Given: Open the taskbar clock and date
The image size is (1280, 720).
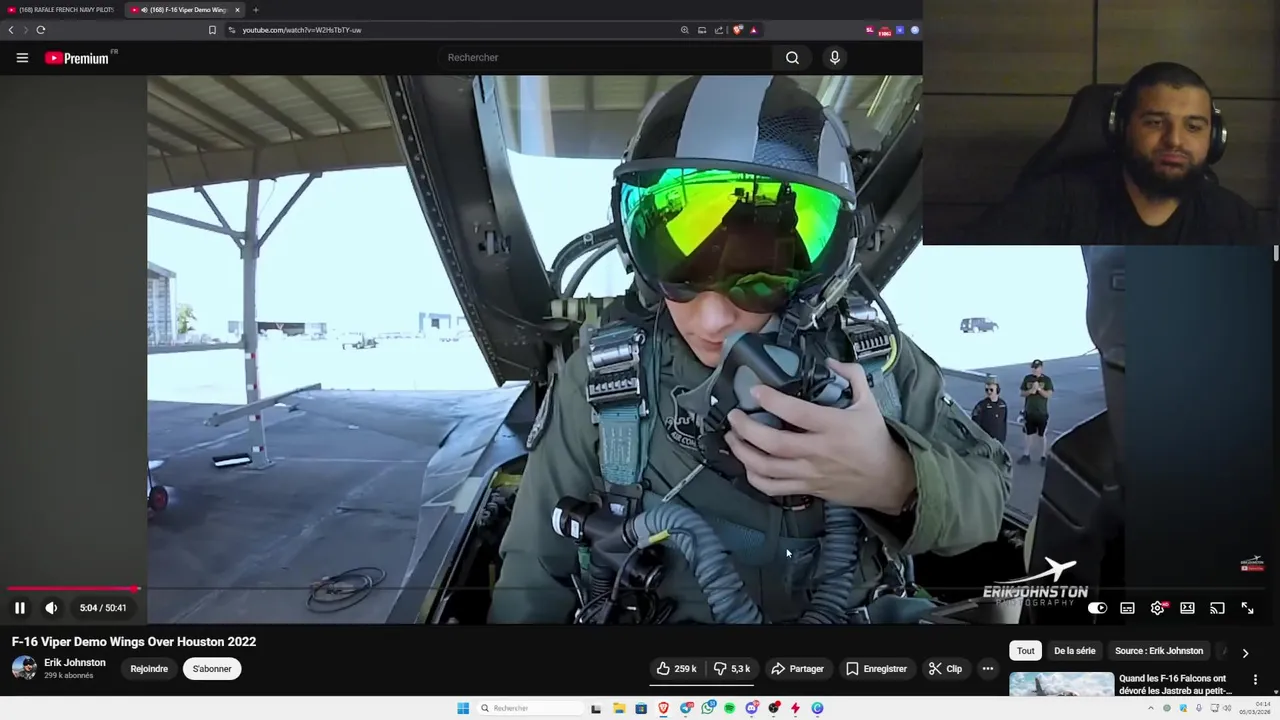Looking at the screenshot, I should click(1255, 708).
